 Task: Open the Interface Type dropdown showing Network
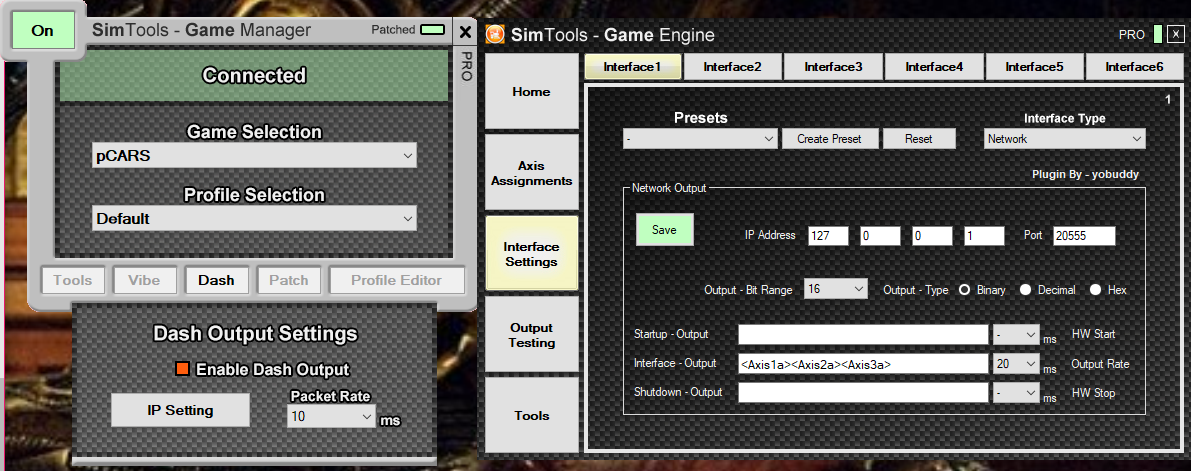(x=1064, y=139)
